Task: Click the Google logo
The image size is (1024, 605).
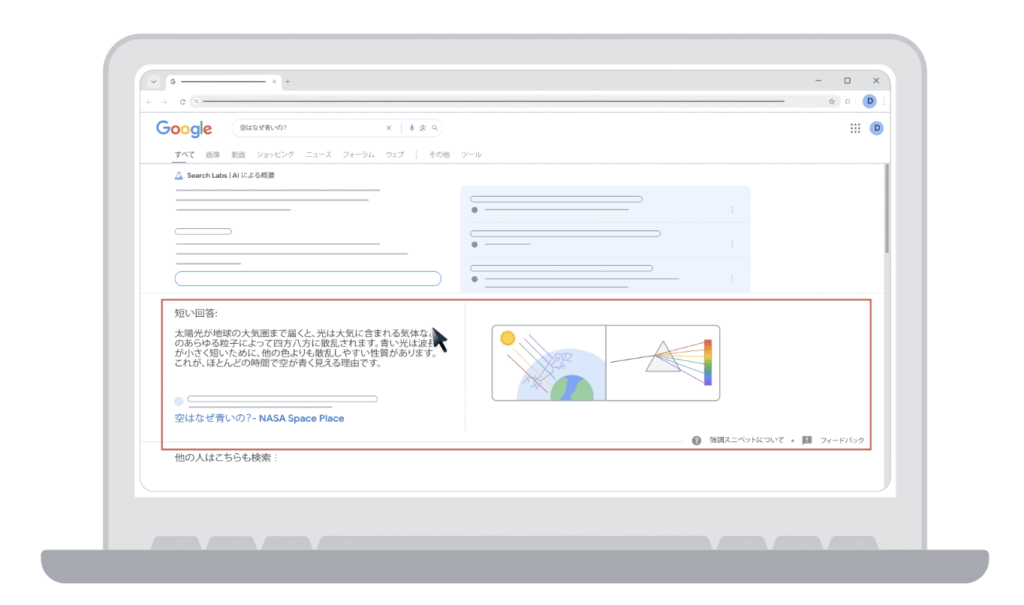Action: pos(184,129)
